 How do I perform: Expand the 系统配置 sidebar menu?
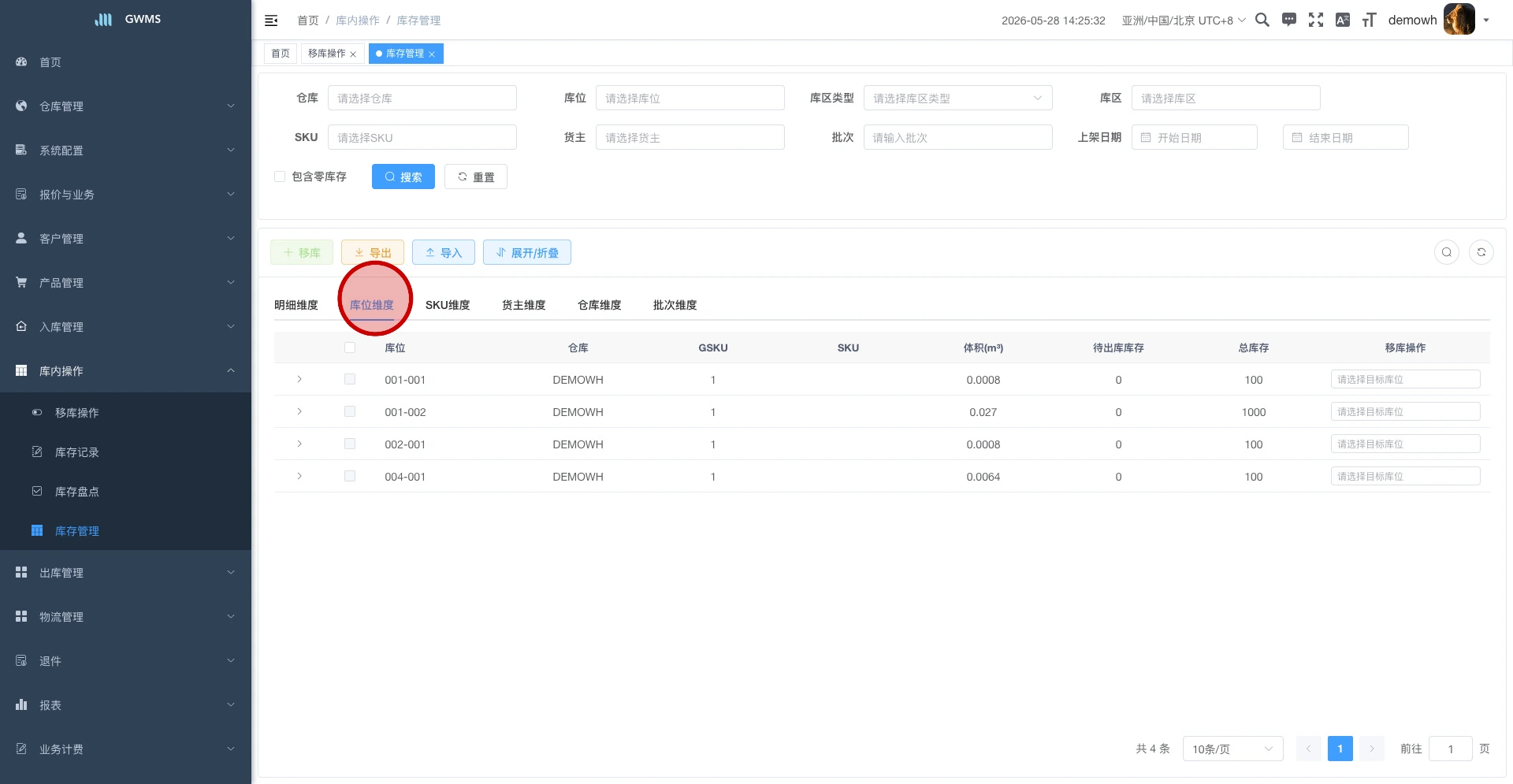click(x=126, y=150)
